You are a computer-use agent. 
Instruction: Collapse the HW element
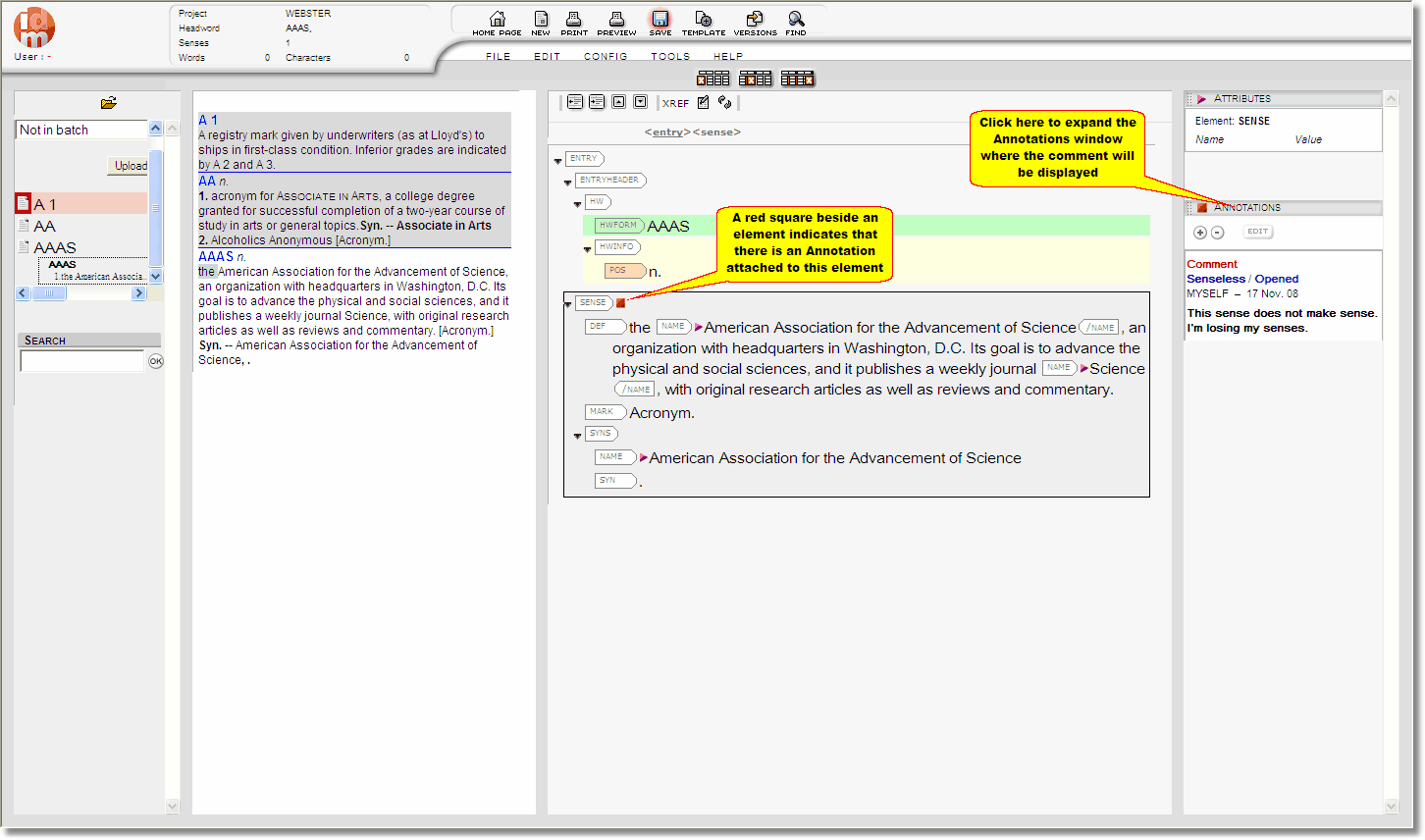(x=578, y=204)
